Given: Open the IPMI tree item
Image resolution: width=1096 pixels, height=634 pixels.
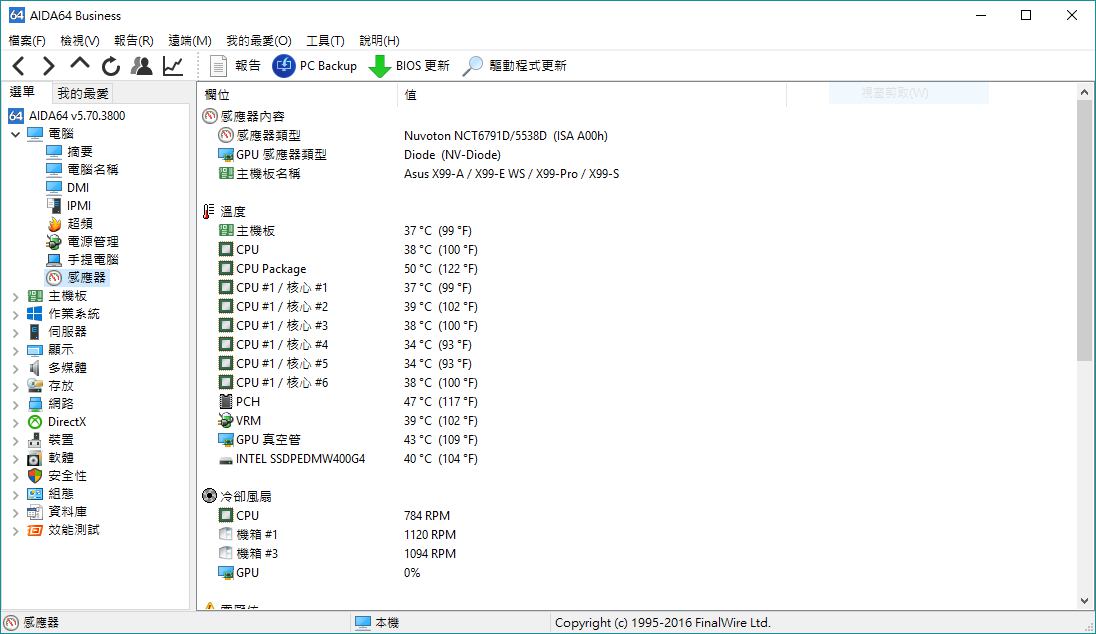Looking at the screenshot, I should tap(68, 206).
